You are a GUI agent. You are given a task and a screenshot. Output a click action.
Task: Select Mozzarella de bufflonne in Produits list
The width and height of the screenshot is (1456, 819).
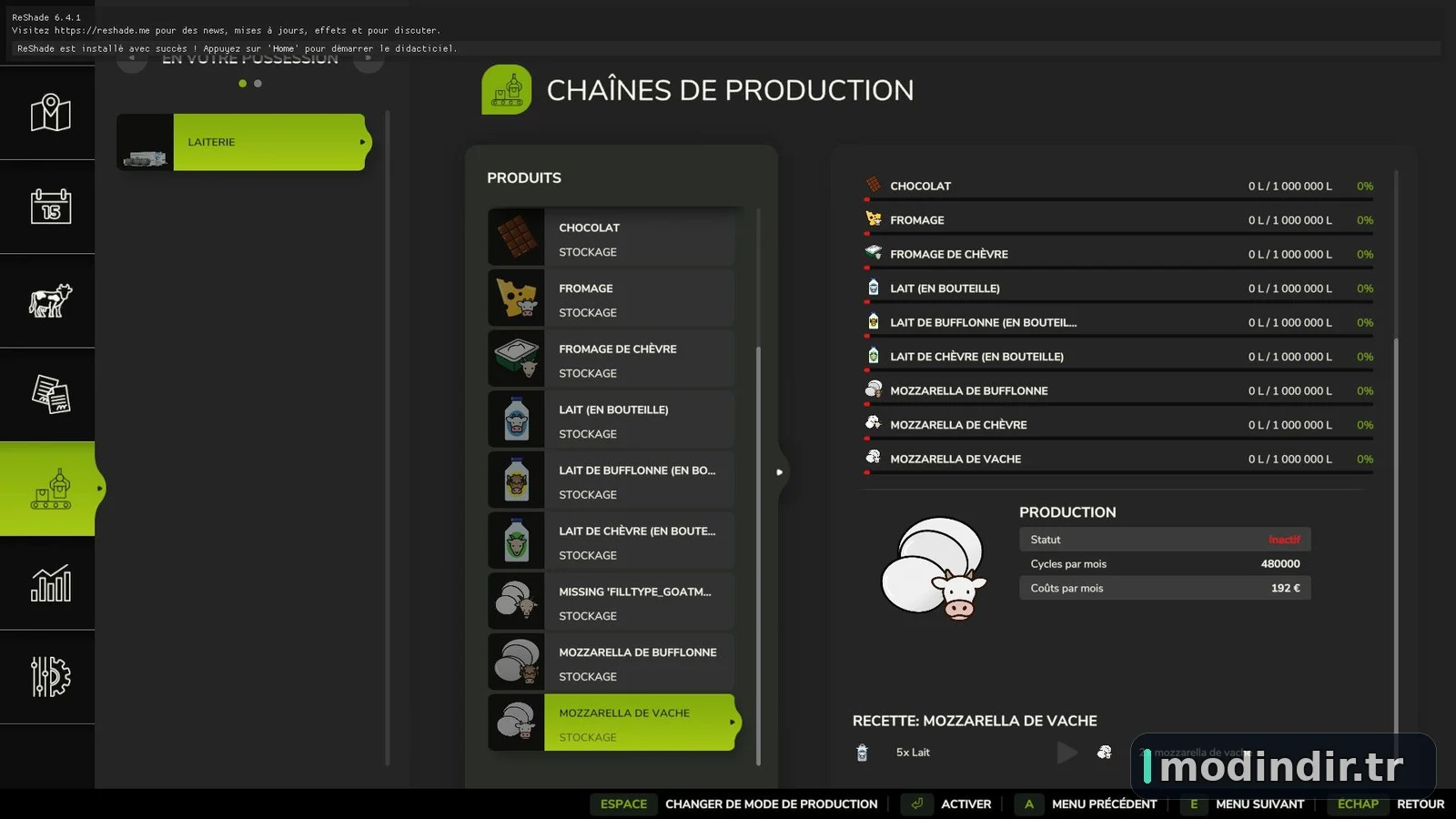click(x=611, y=662)
